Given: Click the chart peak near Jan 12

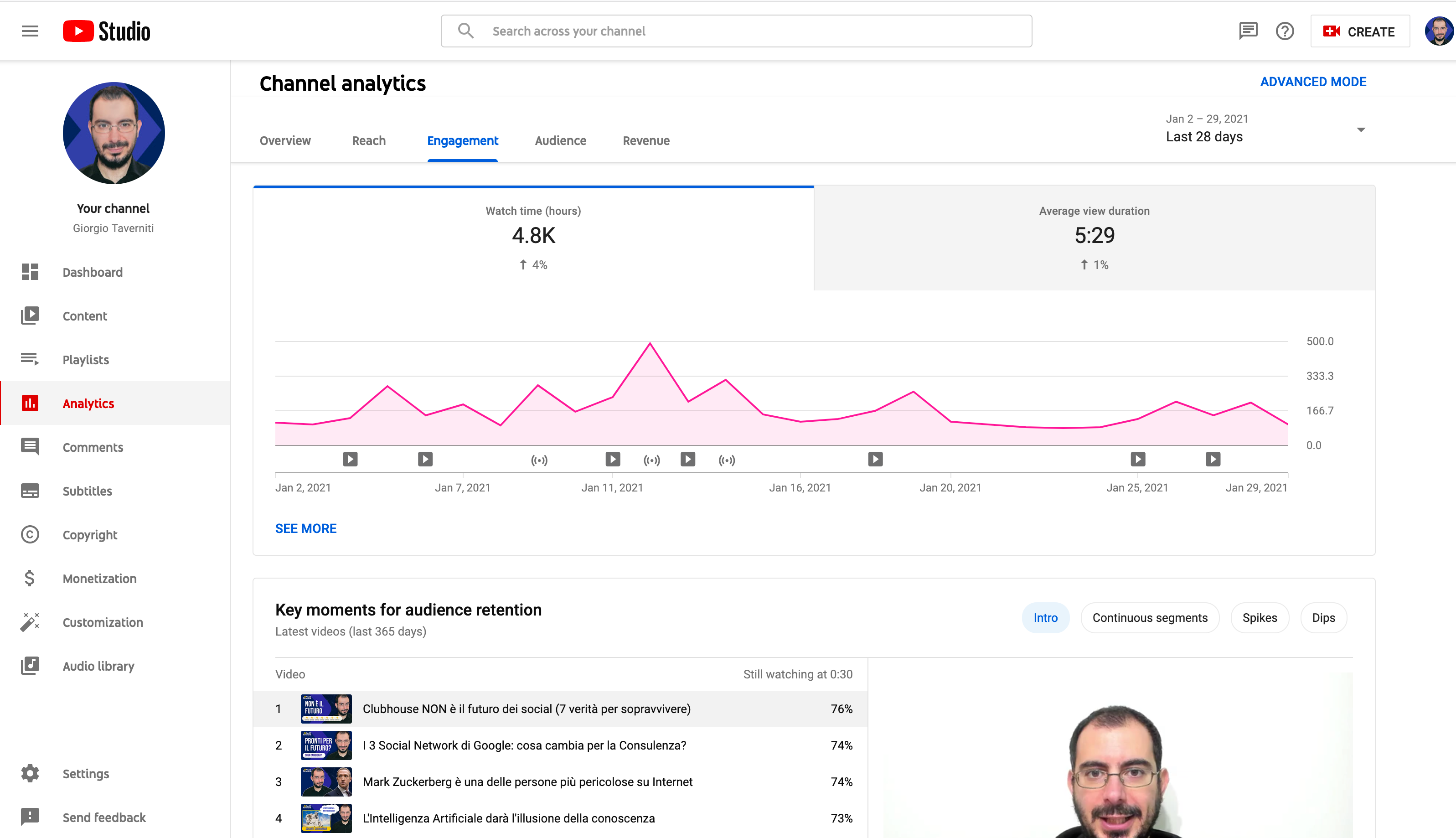Looking at the screenshot, I should (x=650, y=344).
